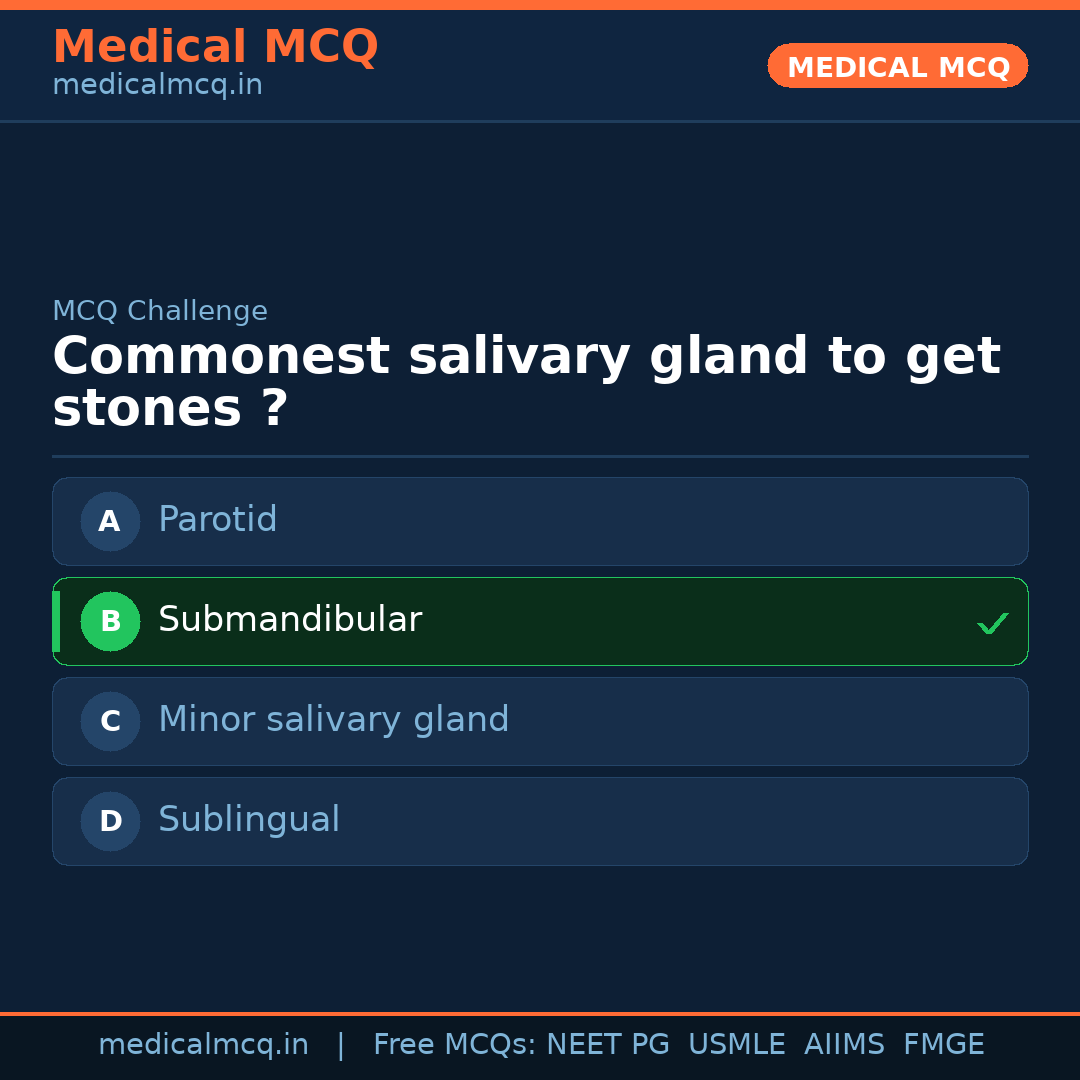Screen dimensions: 1080x1080
Task: Click the FMGE footer text
Action: click(x=943, y=1045)
